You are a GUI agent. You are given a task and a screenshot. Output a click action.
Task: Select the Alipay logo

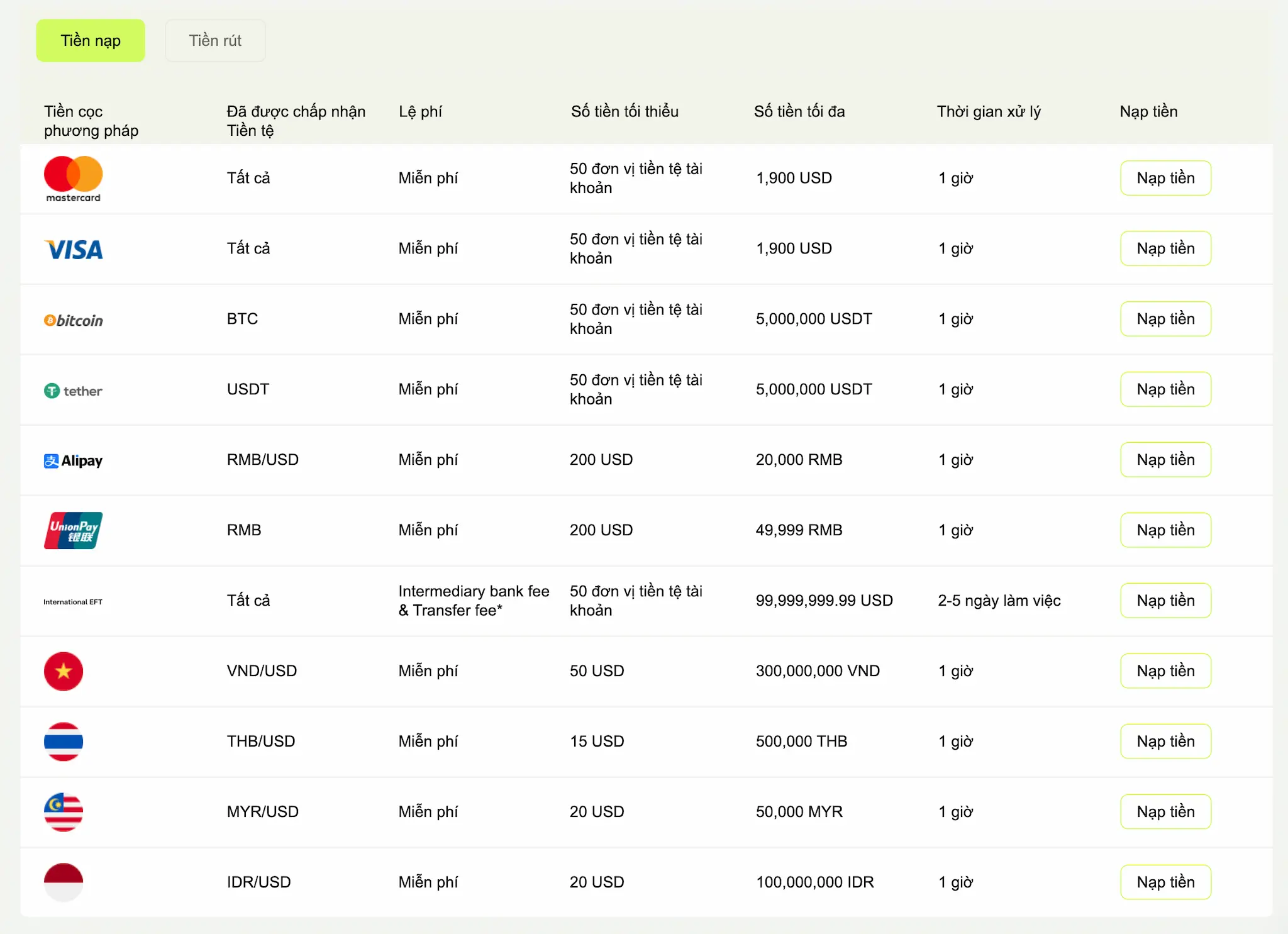74,461
